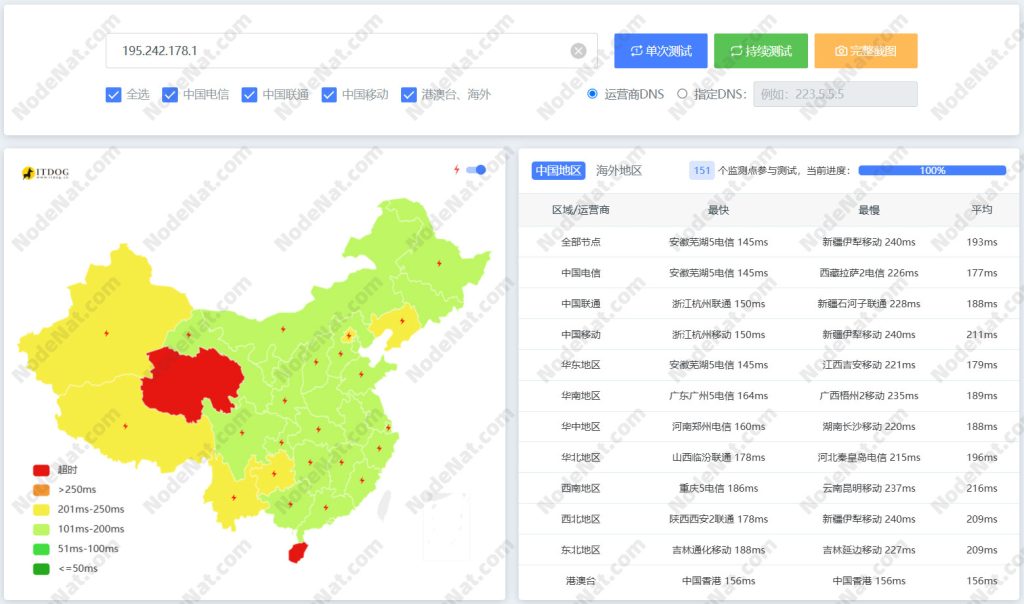Click the yellow 201ms-250ms legend swatch
The height and width of the screenshot is (604, 1024).
click(x=41, y=509)
